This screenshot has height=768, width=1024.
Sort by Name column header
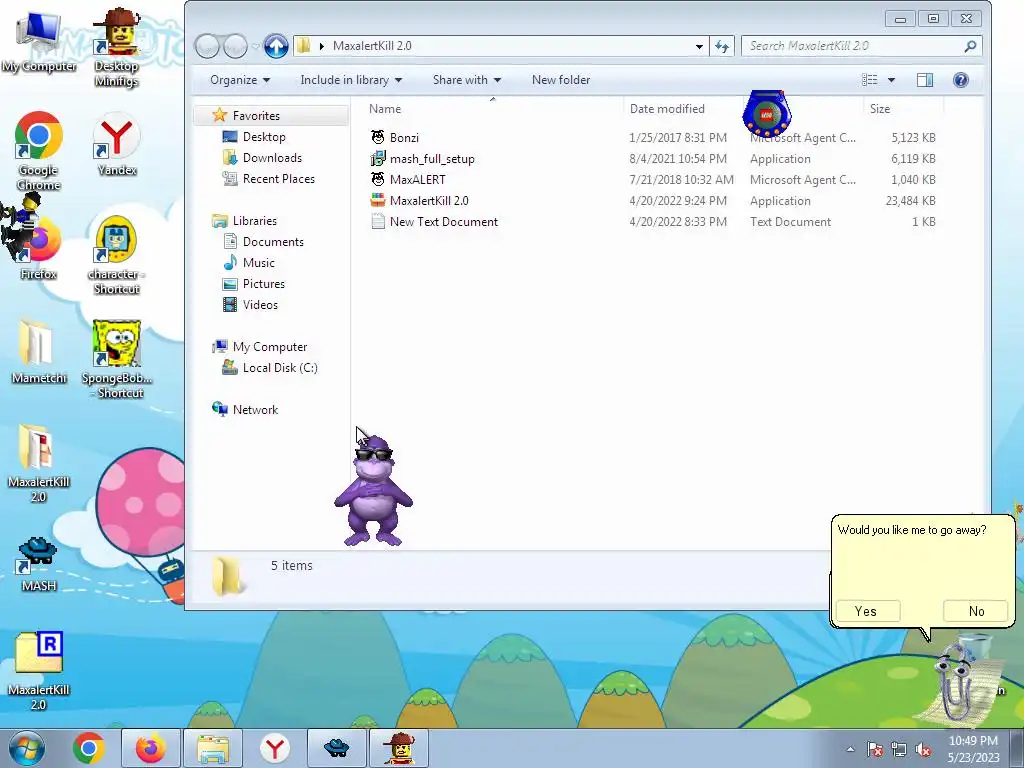[x=385, y=109]
